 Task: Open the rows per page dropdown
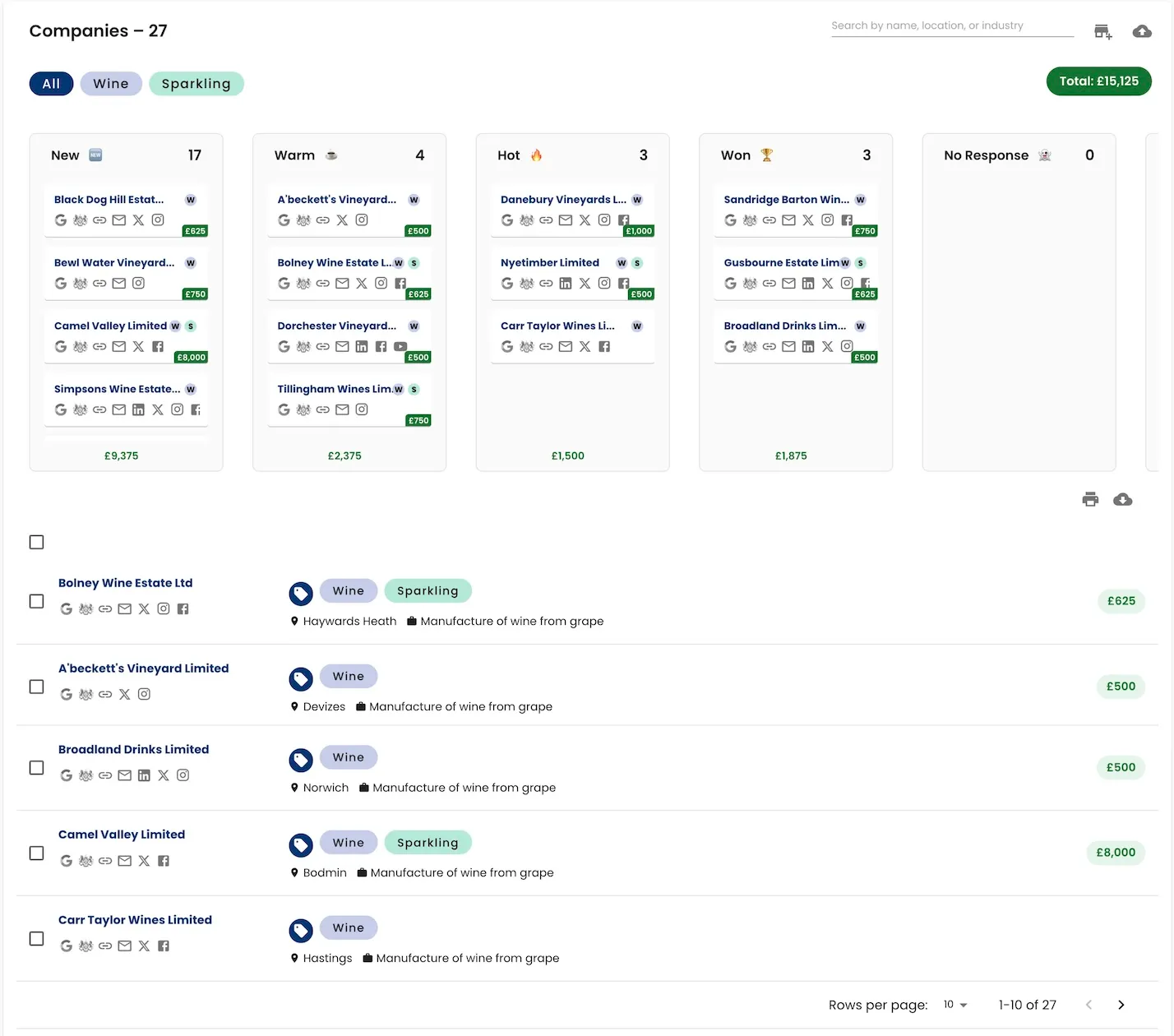click(x=955, y=1005)
